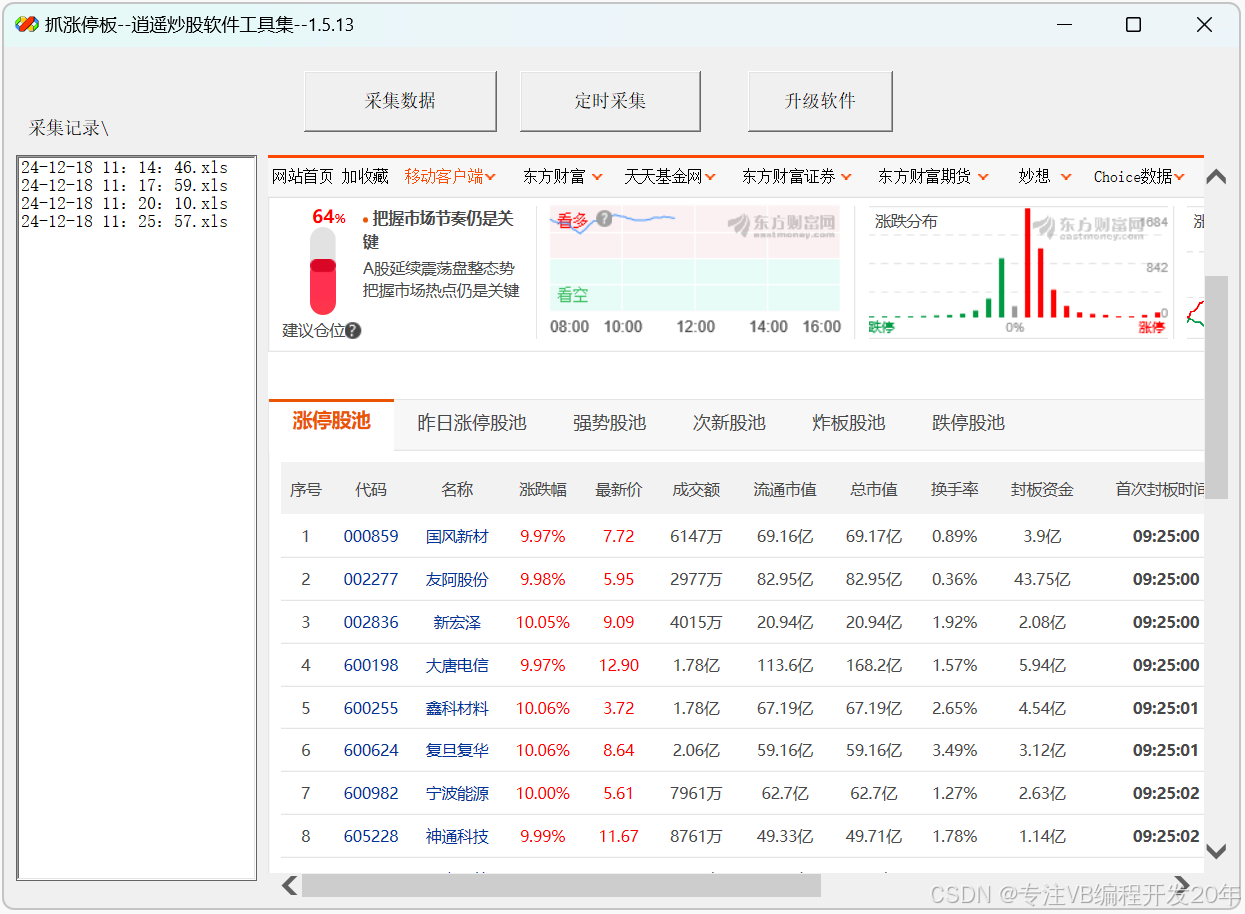Expand the 东方财富 dropdown menu

pyautogui.click(x=563, y=176)
